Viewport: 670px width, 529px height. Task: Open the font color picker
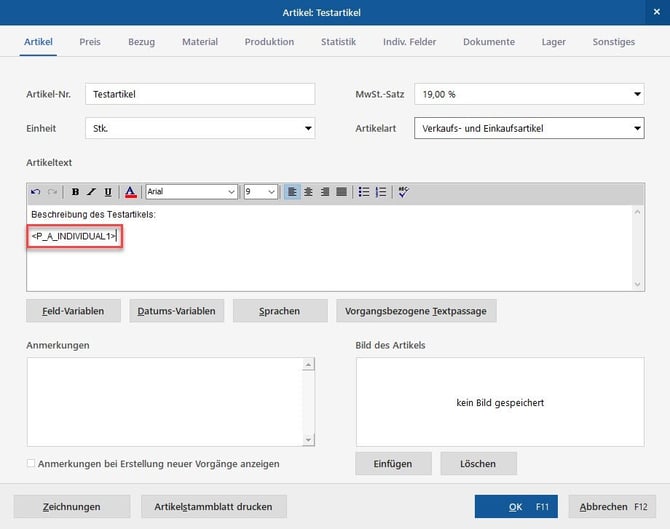tap(130, 192)
